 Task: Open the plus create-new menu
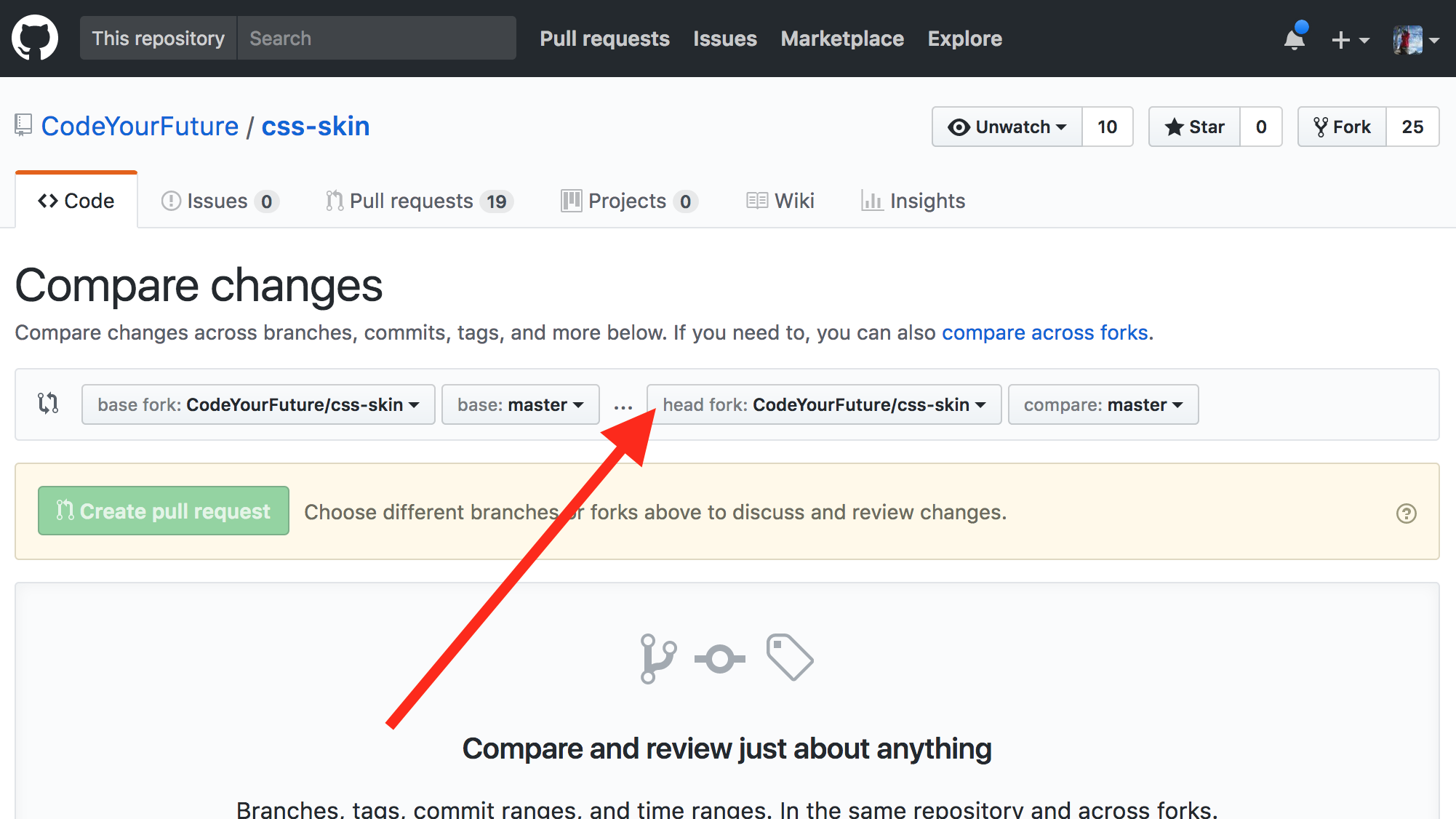(x=1350, y=39)
